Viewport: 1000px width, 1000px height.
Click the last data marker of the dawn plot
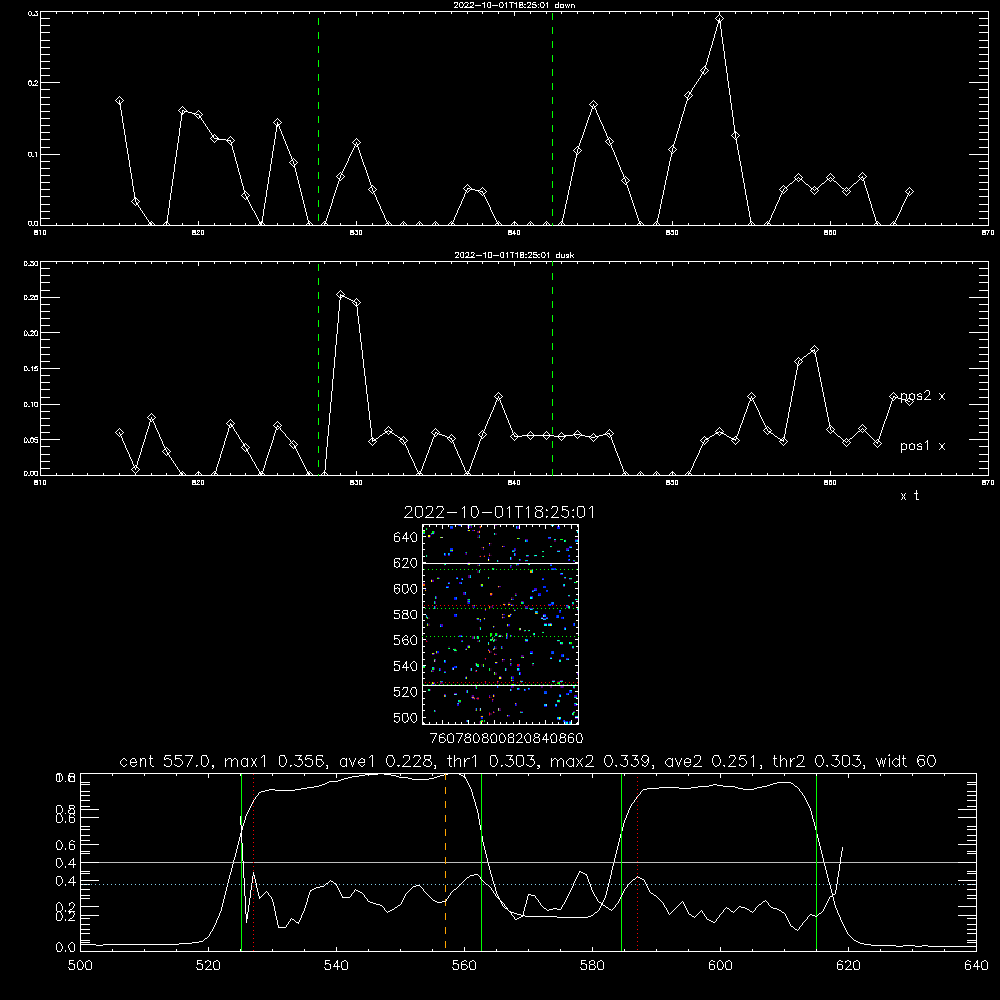point(909,191)
